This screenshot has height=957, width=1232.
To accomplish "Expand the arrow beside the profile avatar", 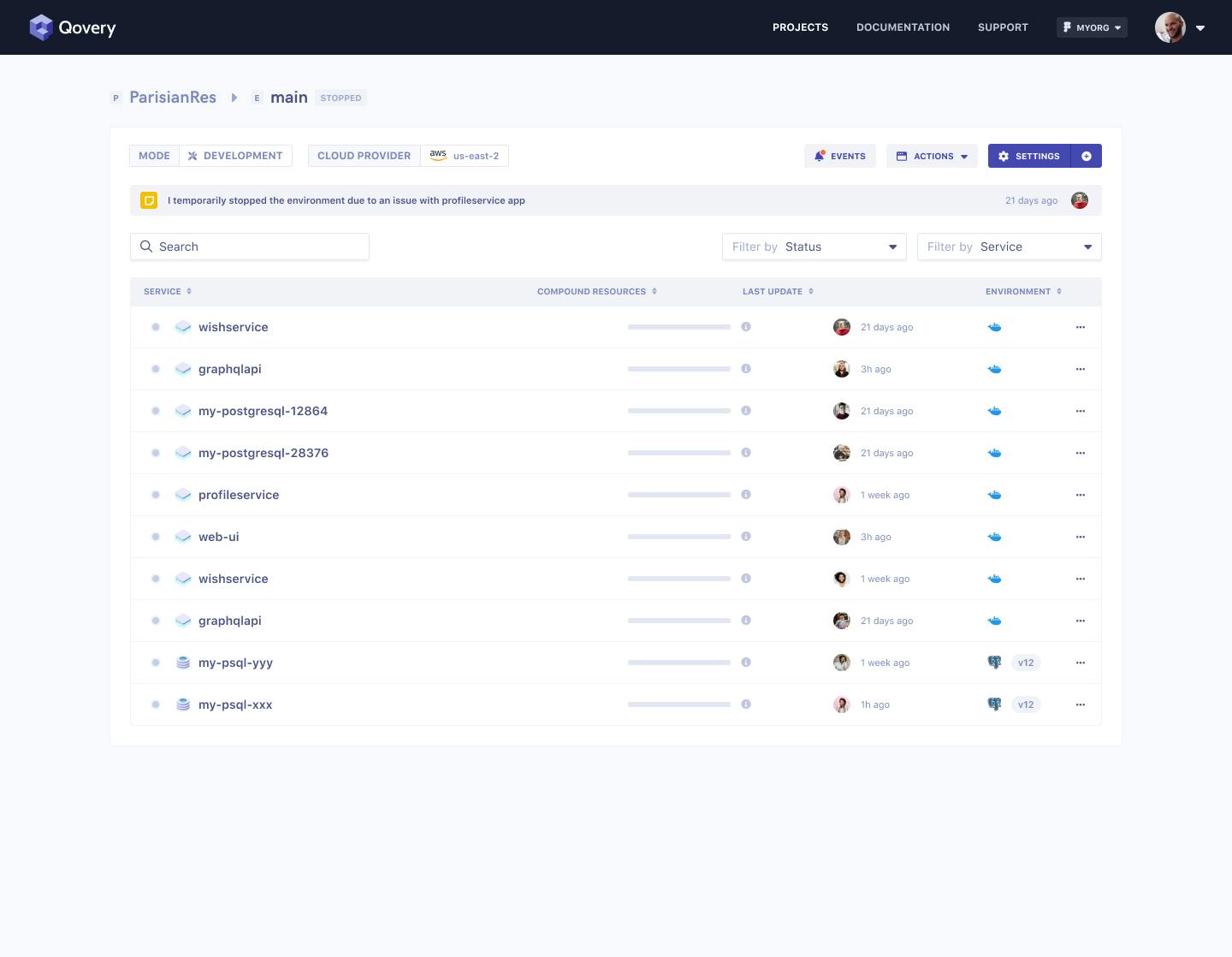I will click(1200, 28).
